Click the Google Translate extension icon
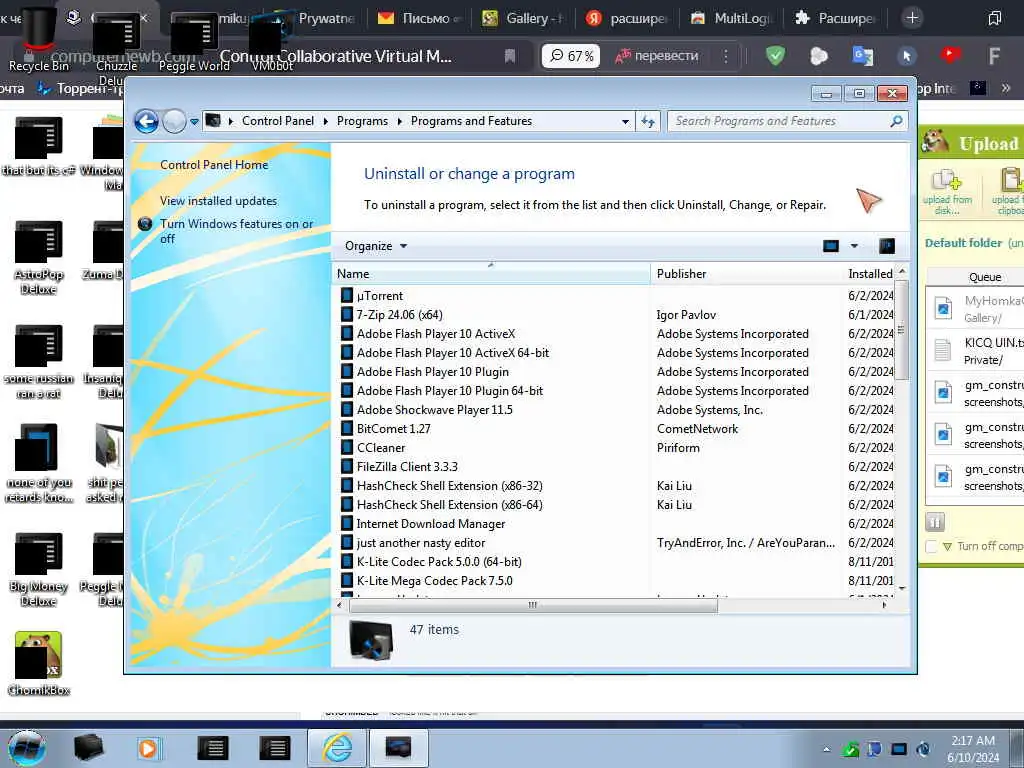Viewport: 1024px width, 768px height. [x=863, y=56]
